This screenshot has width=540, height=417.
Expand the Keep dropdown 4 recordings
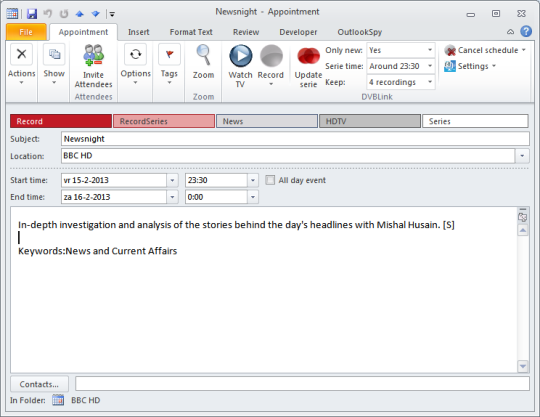tap(430, 82)
